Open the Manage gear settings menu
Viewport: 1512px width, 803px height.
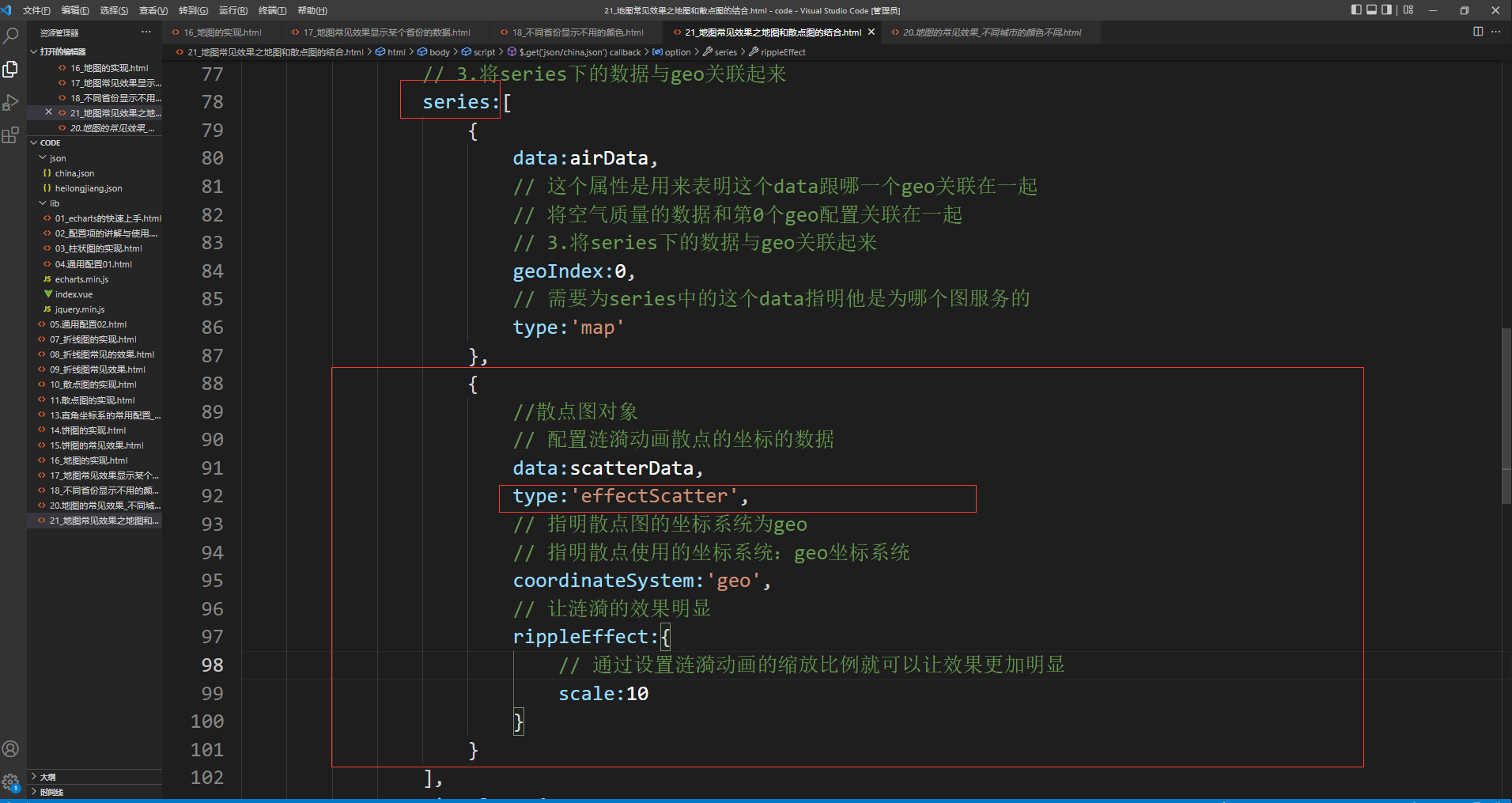click(x=11, y=782)
